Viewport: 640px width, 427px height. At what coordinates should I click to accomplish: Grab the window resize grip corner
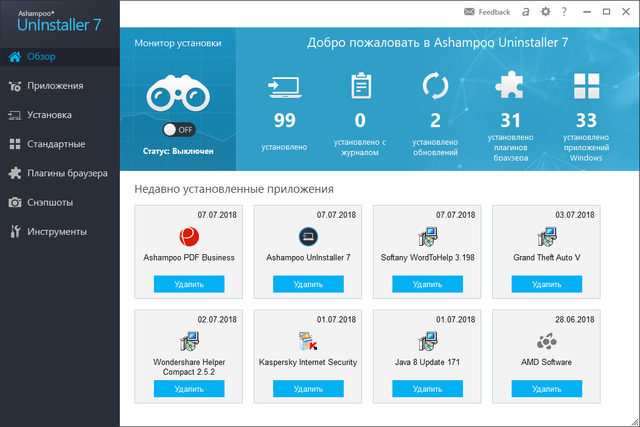pos(635,422)
